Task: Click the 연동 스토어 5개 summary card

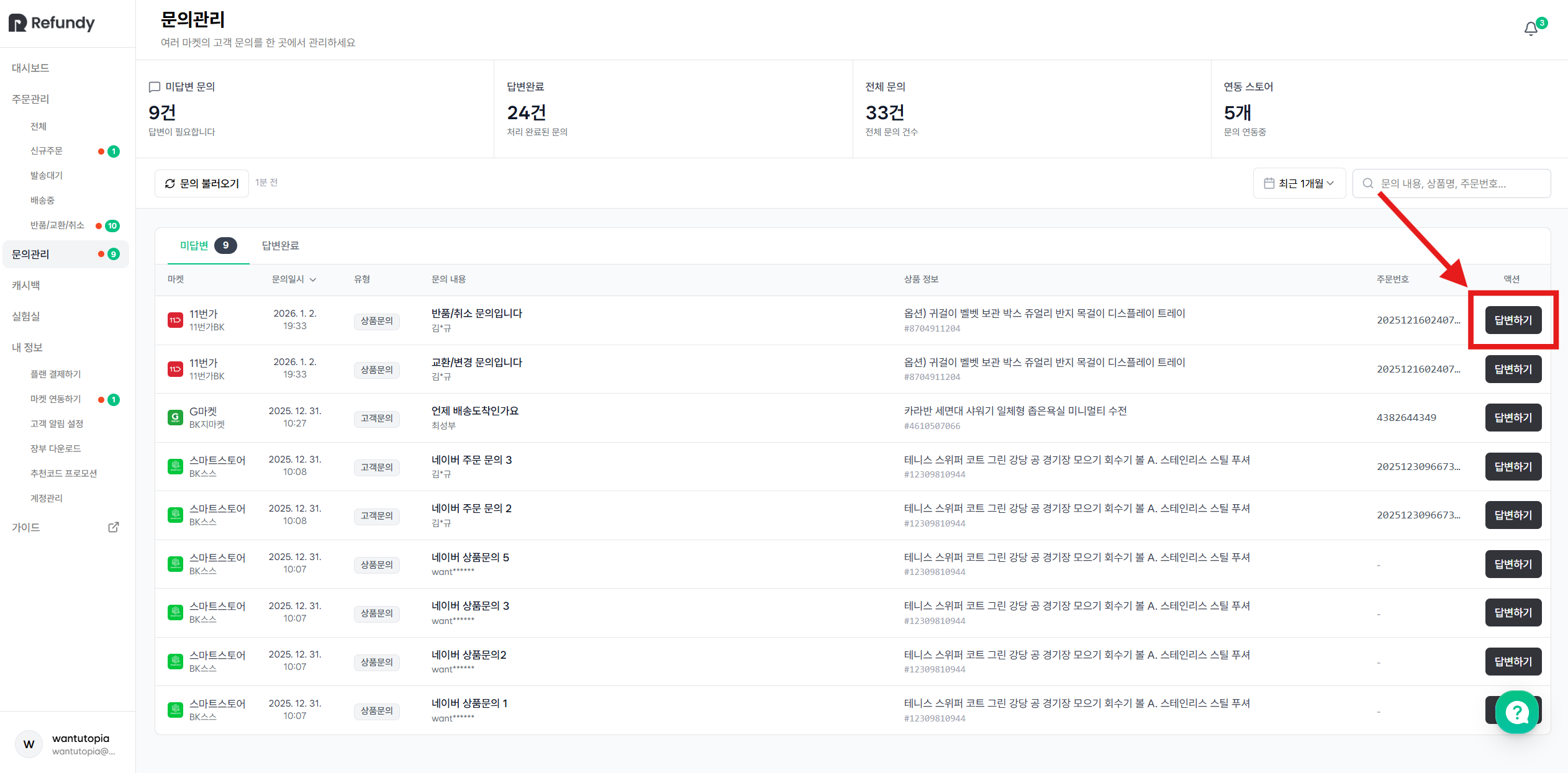Action: coord(1389,109)
